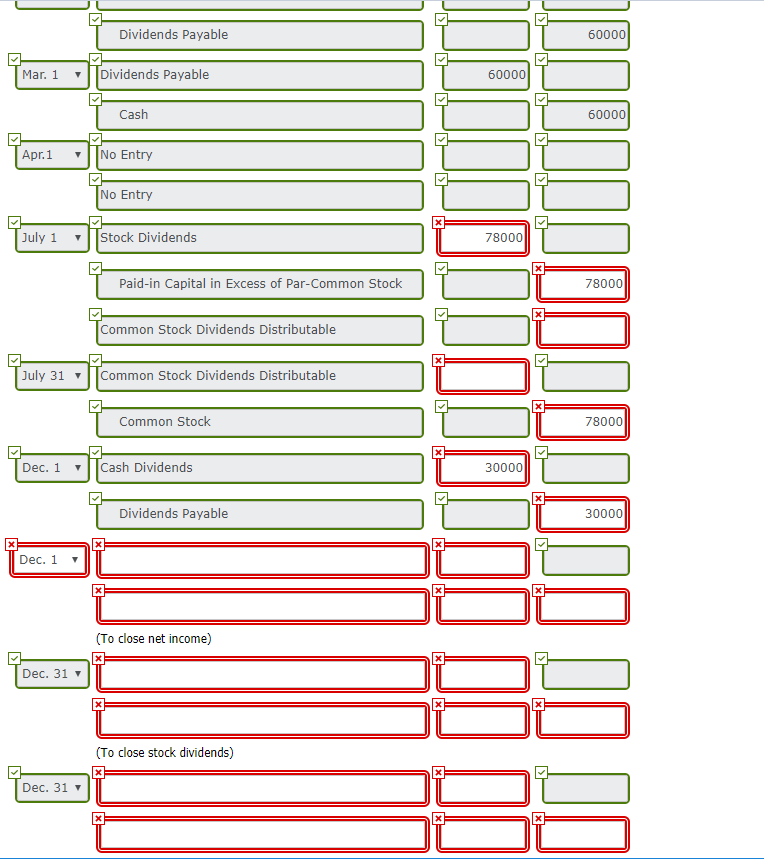Toggle the checkmark above the Apr.1 dropdown
Viewport: 764px width, 859px height.
point(14,138)
